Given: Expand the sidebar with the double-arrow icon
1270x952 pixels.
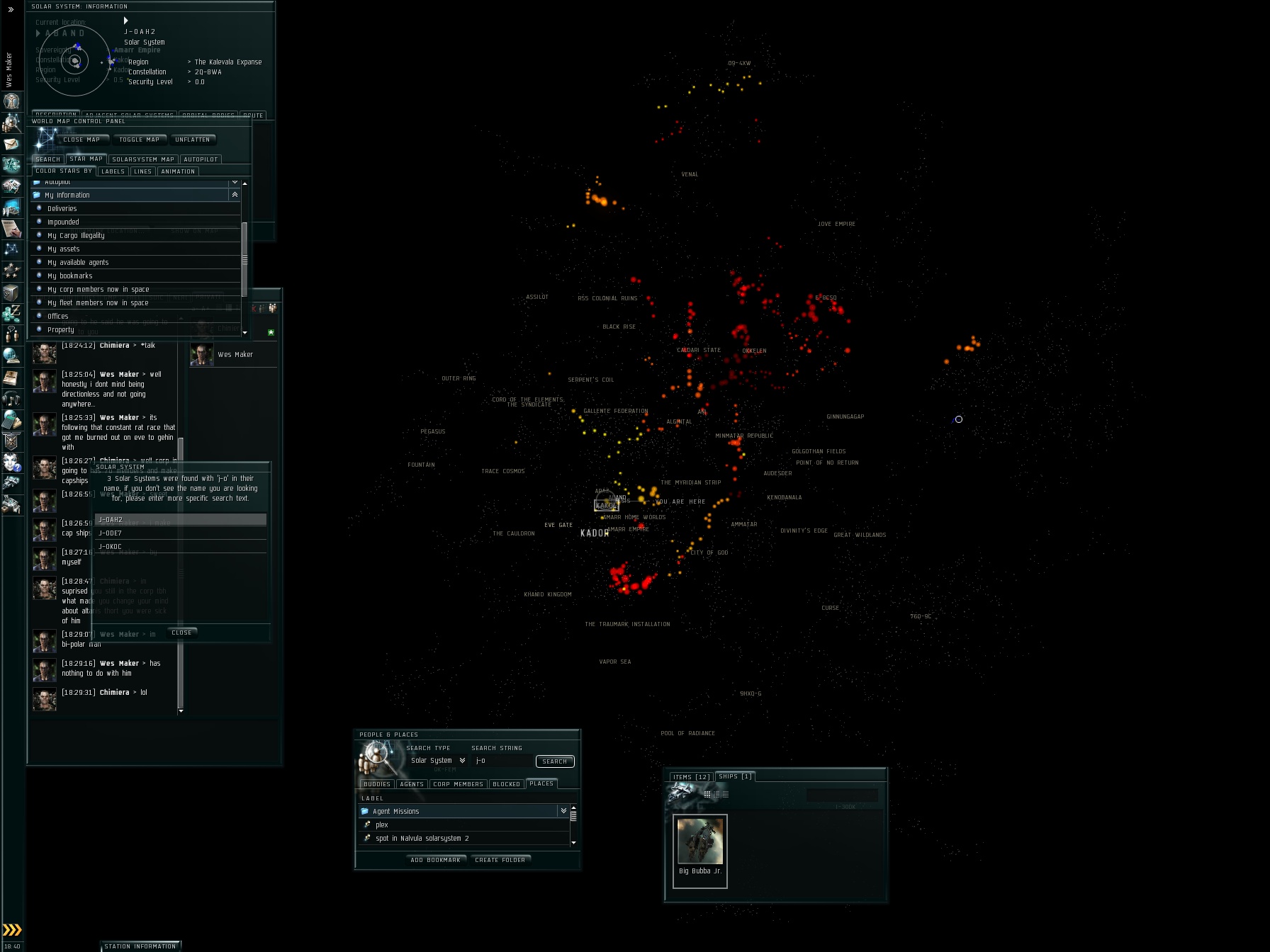Looking at the screenshot, I should pos(11,10).
